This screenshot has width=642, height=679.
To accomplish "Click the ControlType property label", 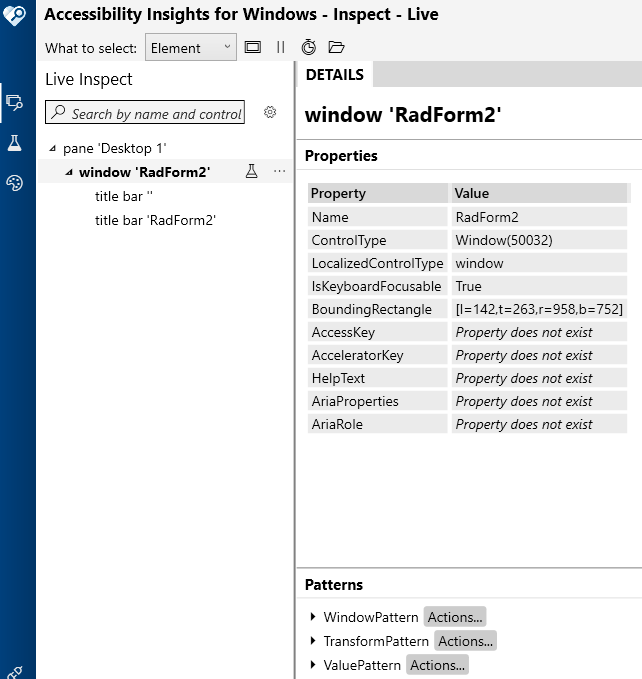I will tap(377, 240).
